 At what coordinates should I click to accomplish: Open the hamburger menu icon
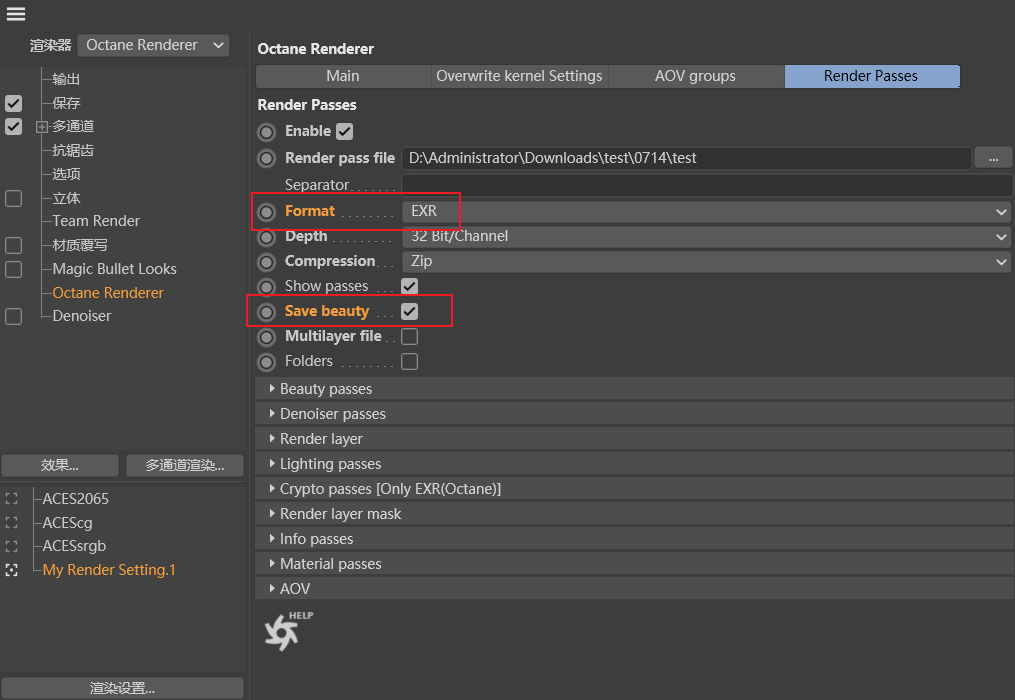(16, 14)
